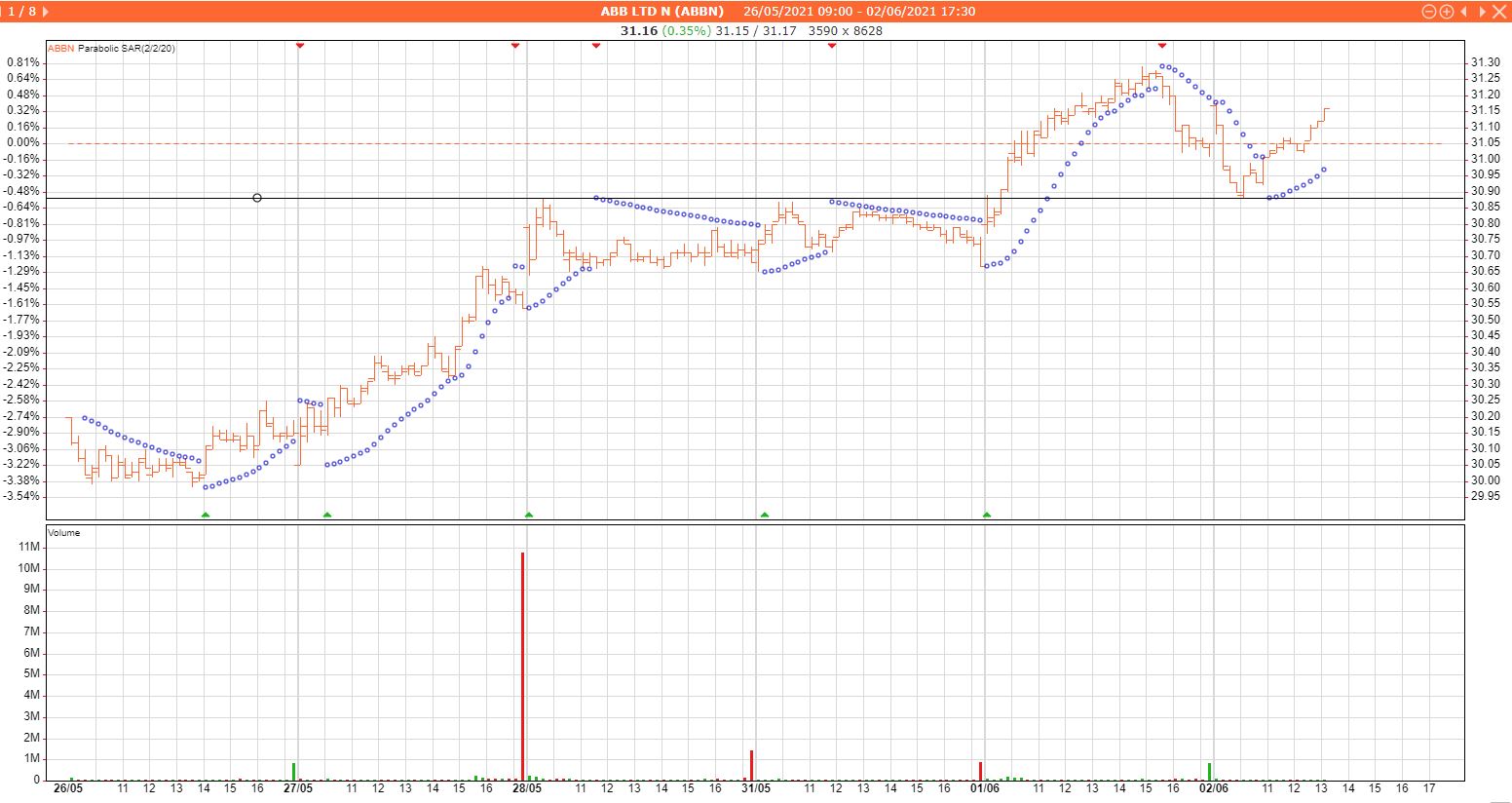The width and height of the screenshot is (1512, 803).
Task: Click the ABBN series legend label
Action: [60, 48]
